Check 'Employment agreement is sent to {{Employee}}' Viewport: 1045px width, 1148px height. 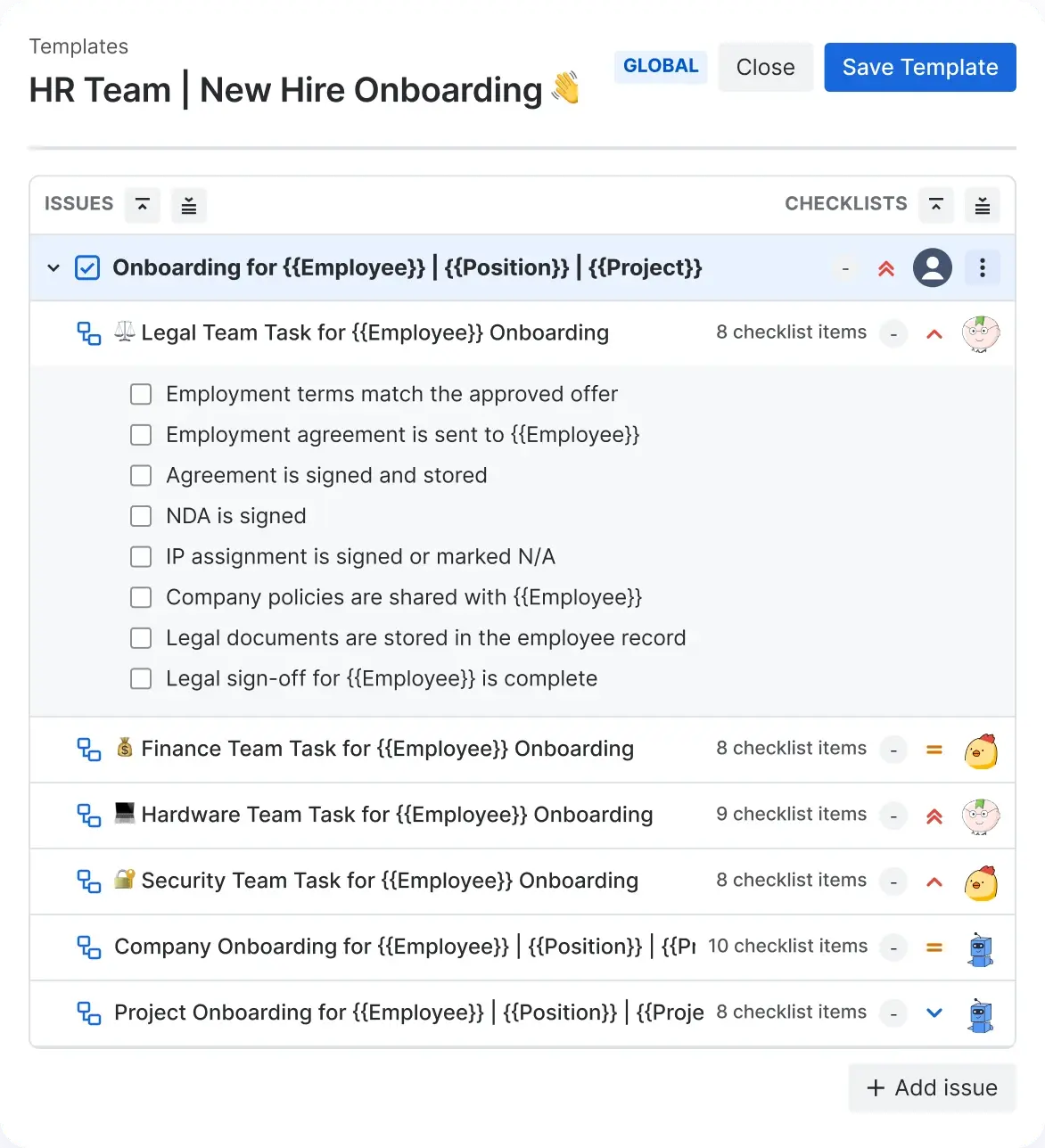coord(141,435)
